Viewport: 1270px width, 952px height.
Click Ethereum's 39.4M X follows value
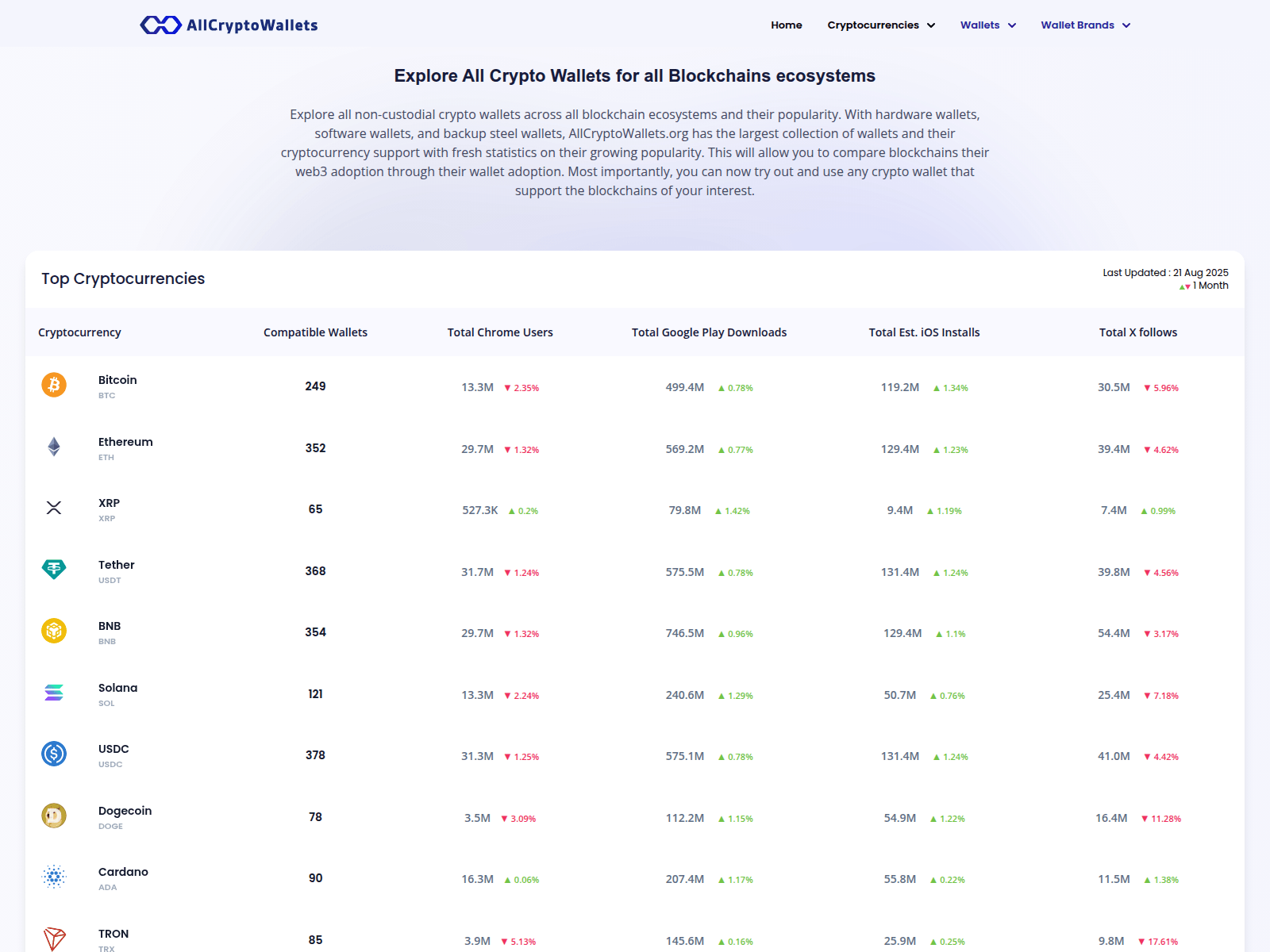(1114, 449)
